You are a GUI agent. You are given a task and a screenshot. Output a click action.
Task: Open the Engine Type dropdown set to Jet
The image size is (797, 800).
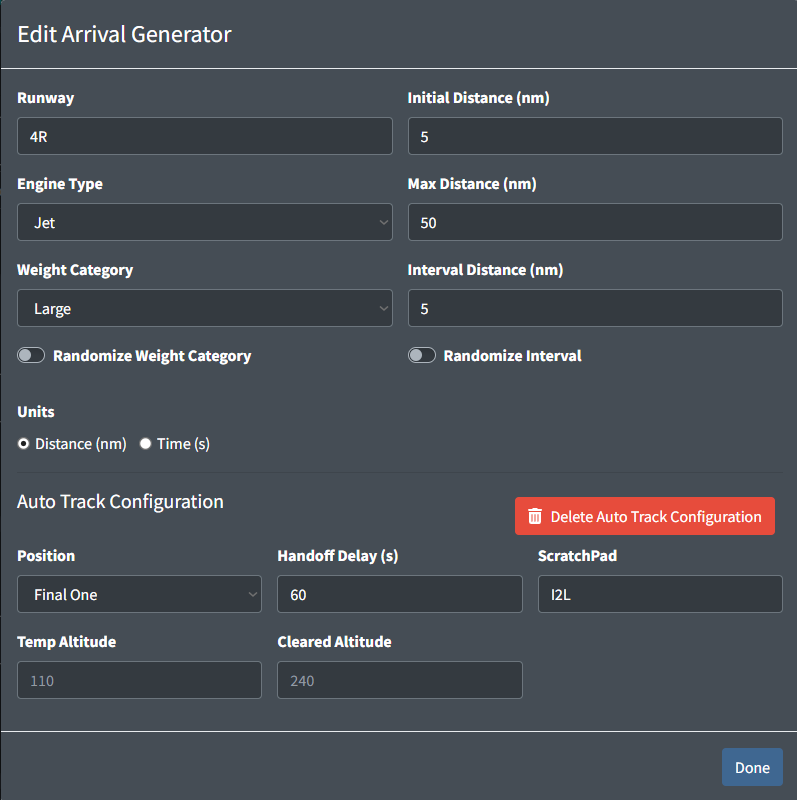tap(205, 222)
